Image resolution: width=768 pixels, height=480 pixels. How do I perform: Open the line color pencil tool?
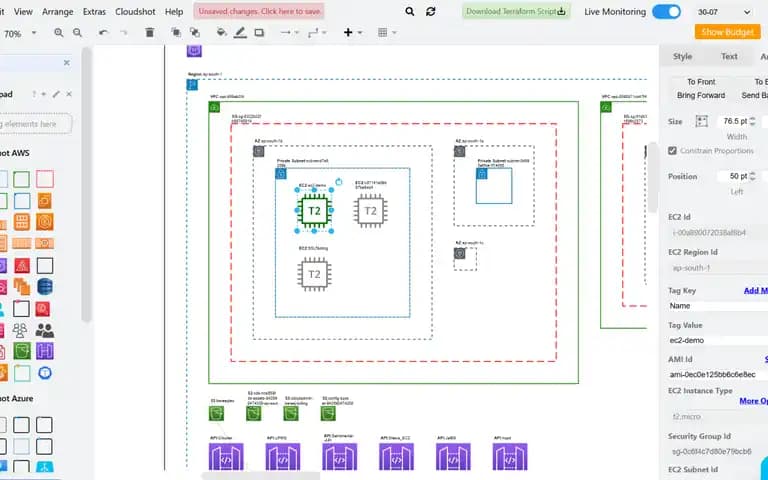[240, 33]
